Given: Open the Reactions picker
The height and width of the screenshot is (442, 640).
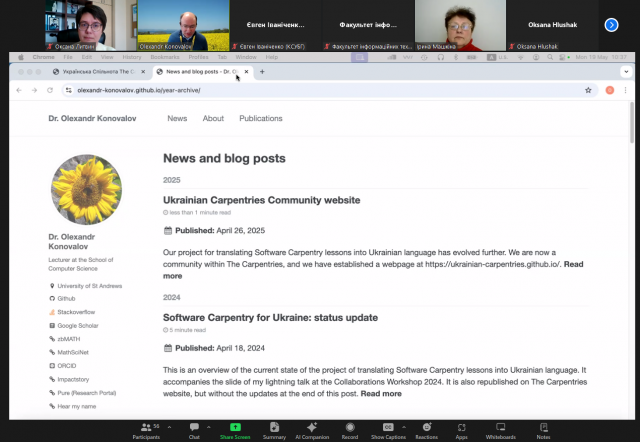Looking at the screenshot, I should point(427,431).
